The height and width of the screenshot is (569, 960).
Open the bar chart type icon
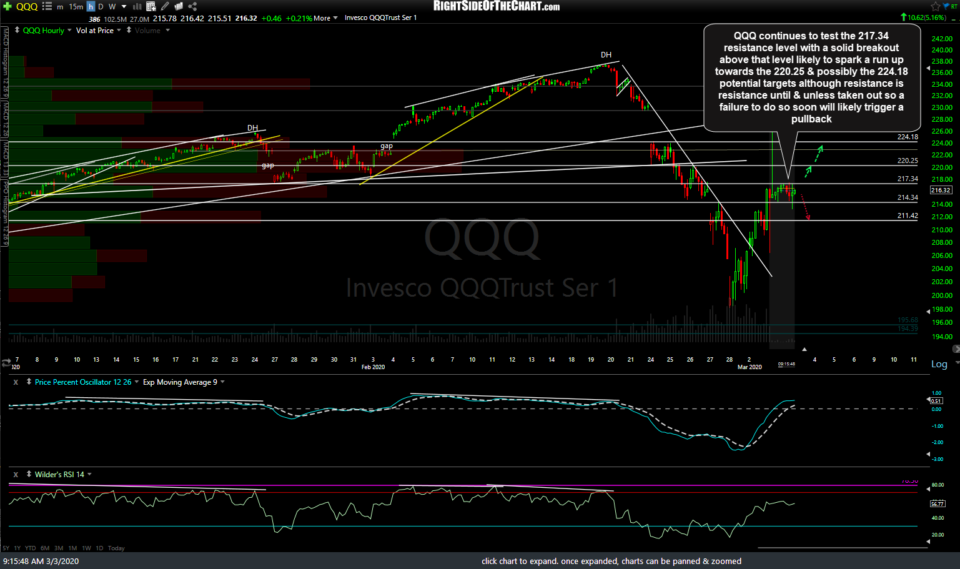click(137, 7)
